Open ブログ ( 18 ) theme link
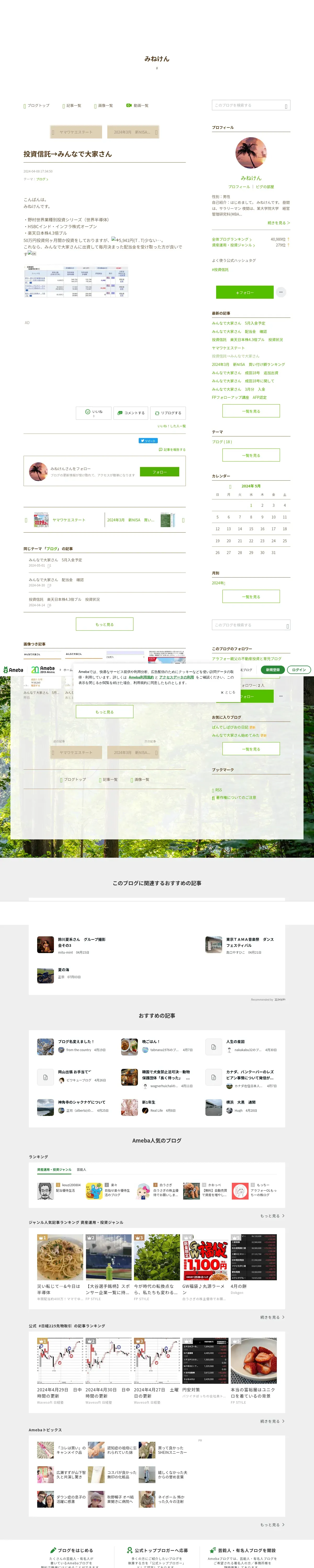Viewport: 314px width, 1568px height. click(x=222, y=441)
